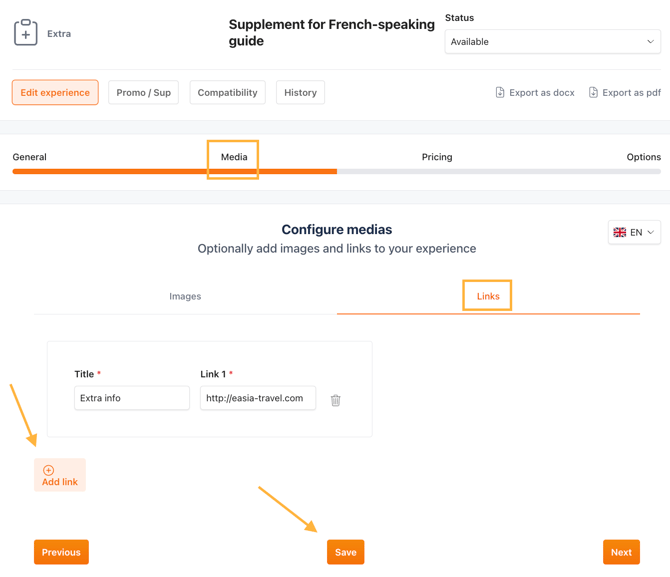
Task: Go to the Media step
Action: [x=234, y=157]
